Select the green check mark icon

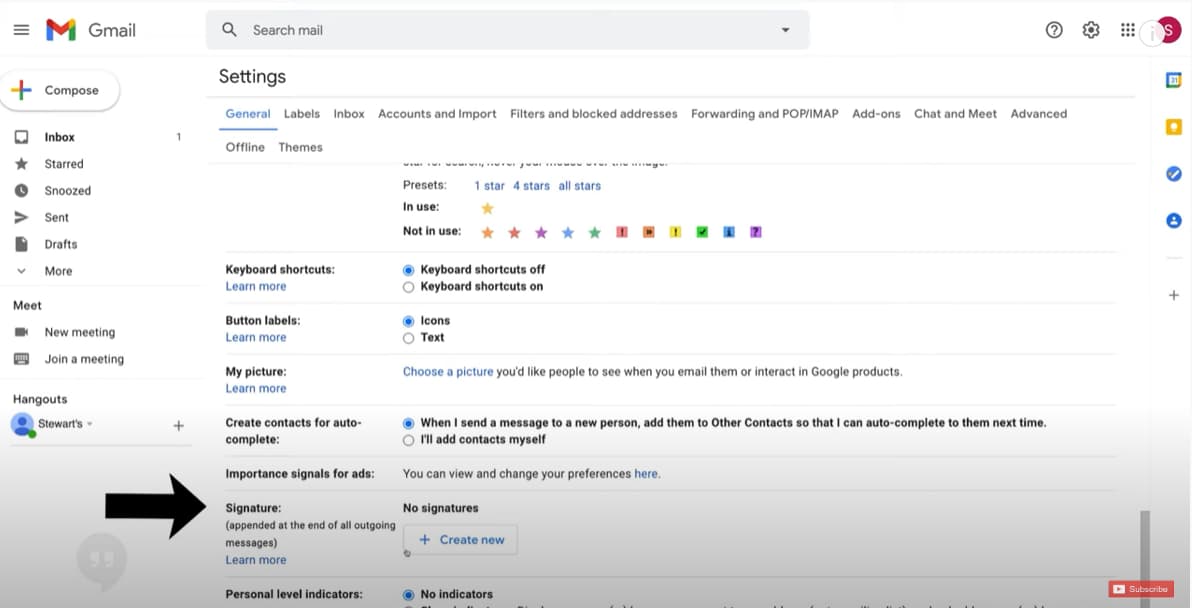pos(702,232)
